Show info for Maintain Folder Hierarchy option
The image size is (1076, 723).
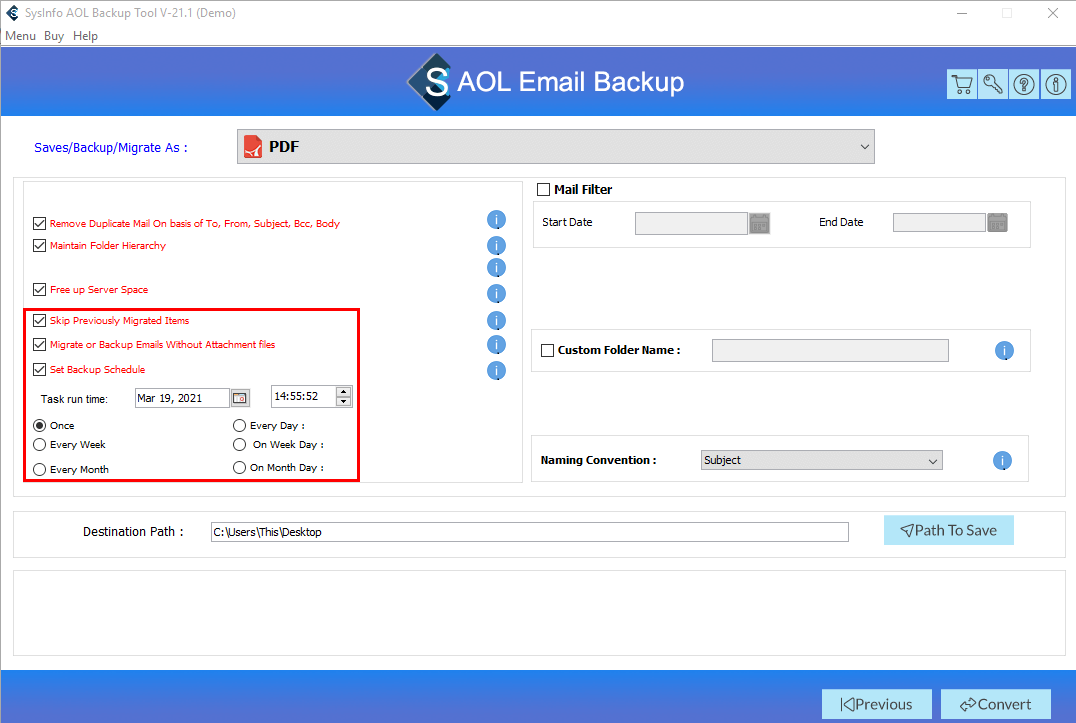coord(496,246)
